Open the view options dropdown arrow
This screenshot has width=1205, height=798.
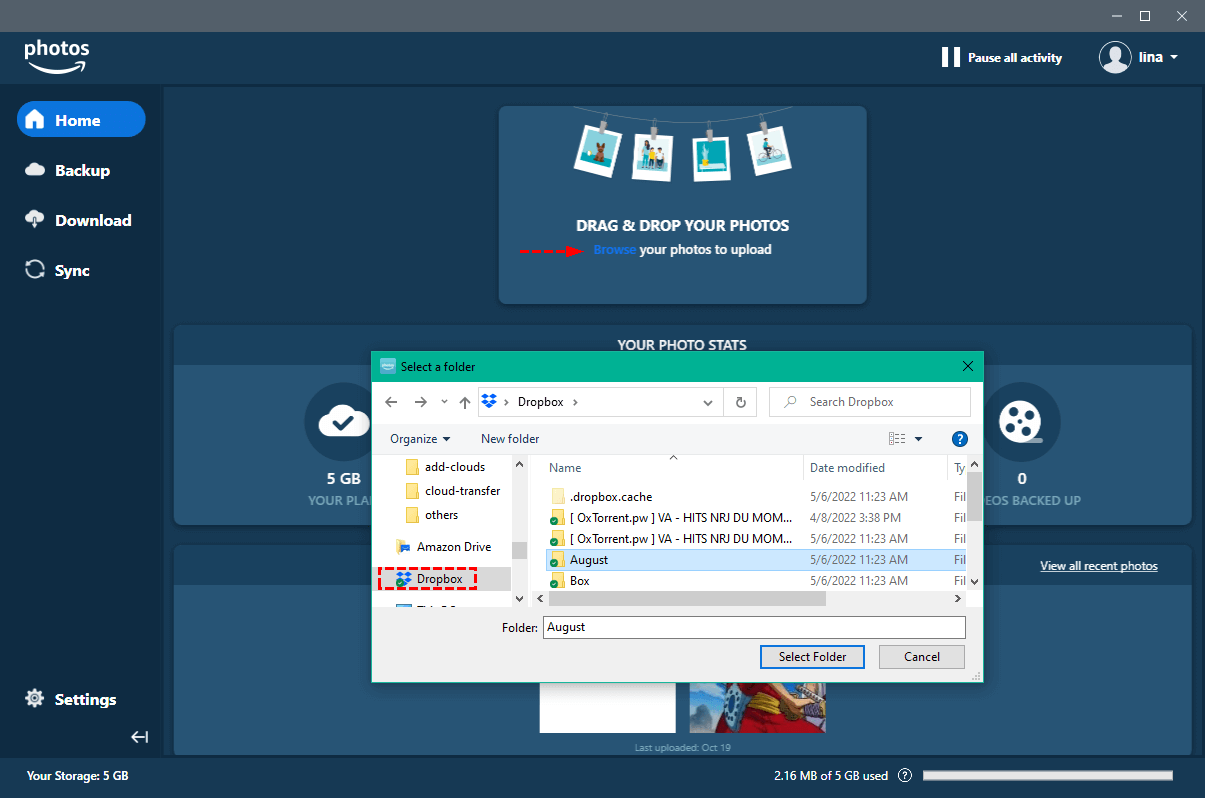(x=918, y=439)
